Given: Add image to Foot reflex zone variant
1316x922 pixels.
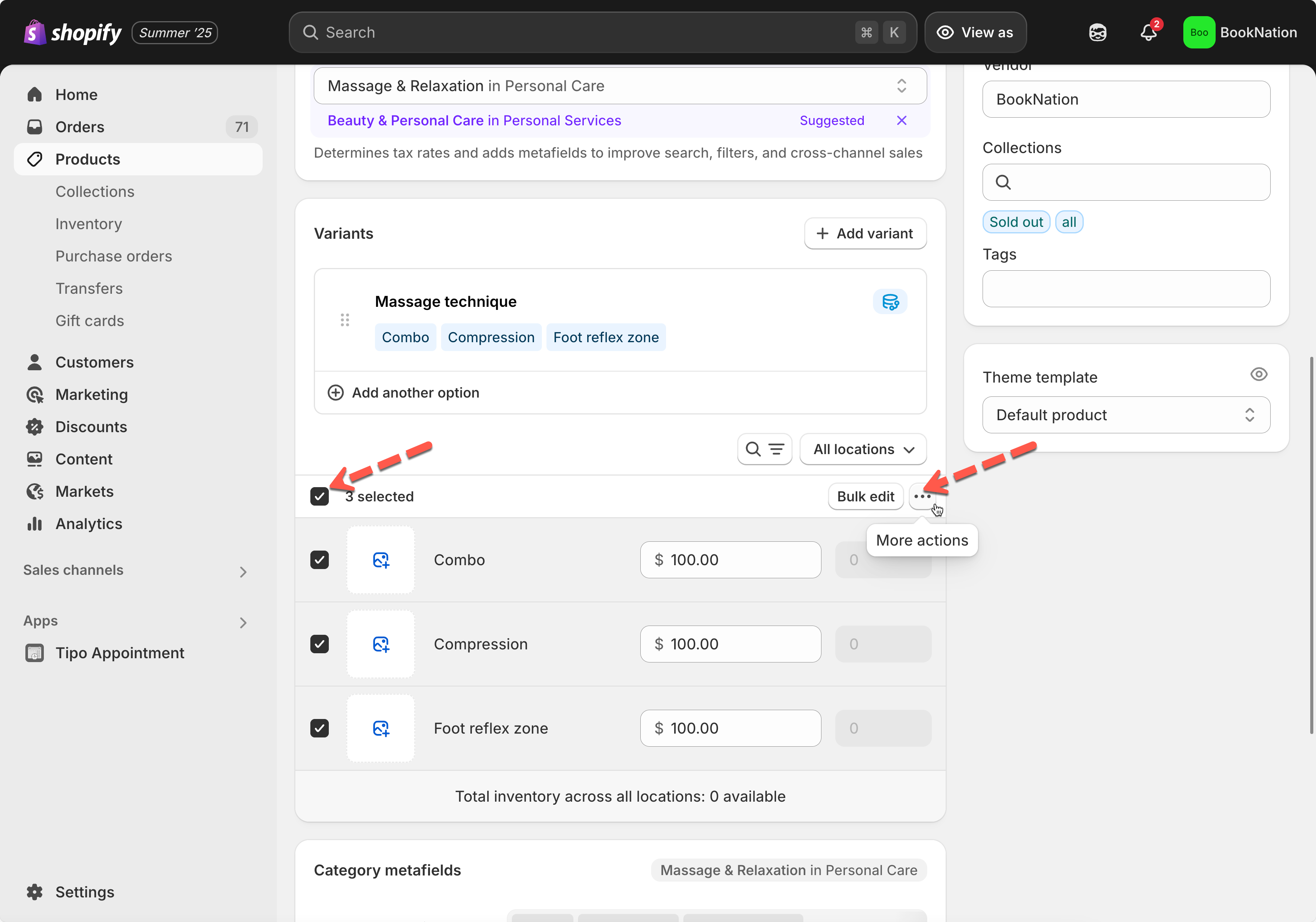Looking at the screenshot, I should pos(381,728).
